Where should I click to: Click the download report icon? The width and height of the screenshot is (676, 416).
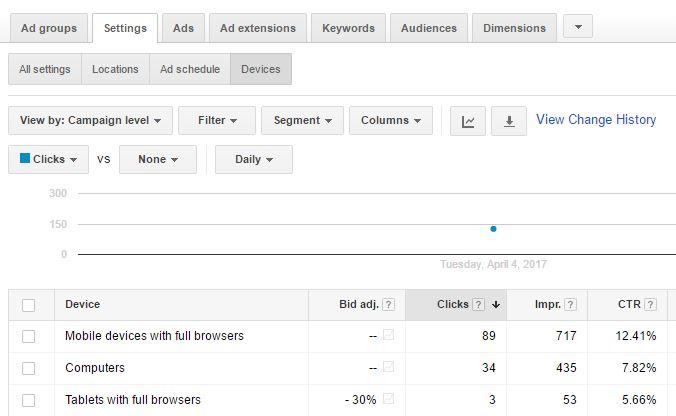click(509, 121)
